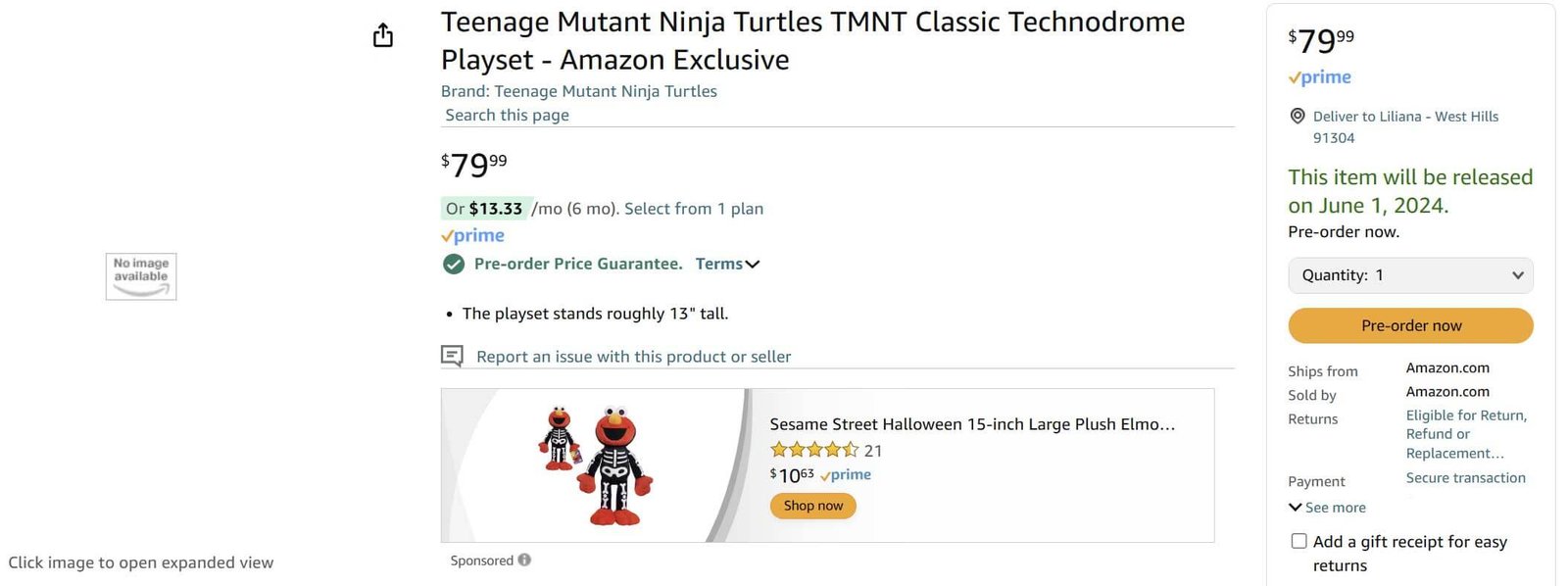The width and height of the screenshot is (1568, 586).
Task: Click the share icon near the product image
Action: click(x=382, y=34)
